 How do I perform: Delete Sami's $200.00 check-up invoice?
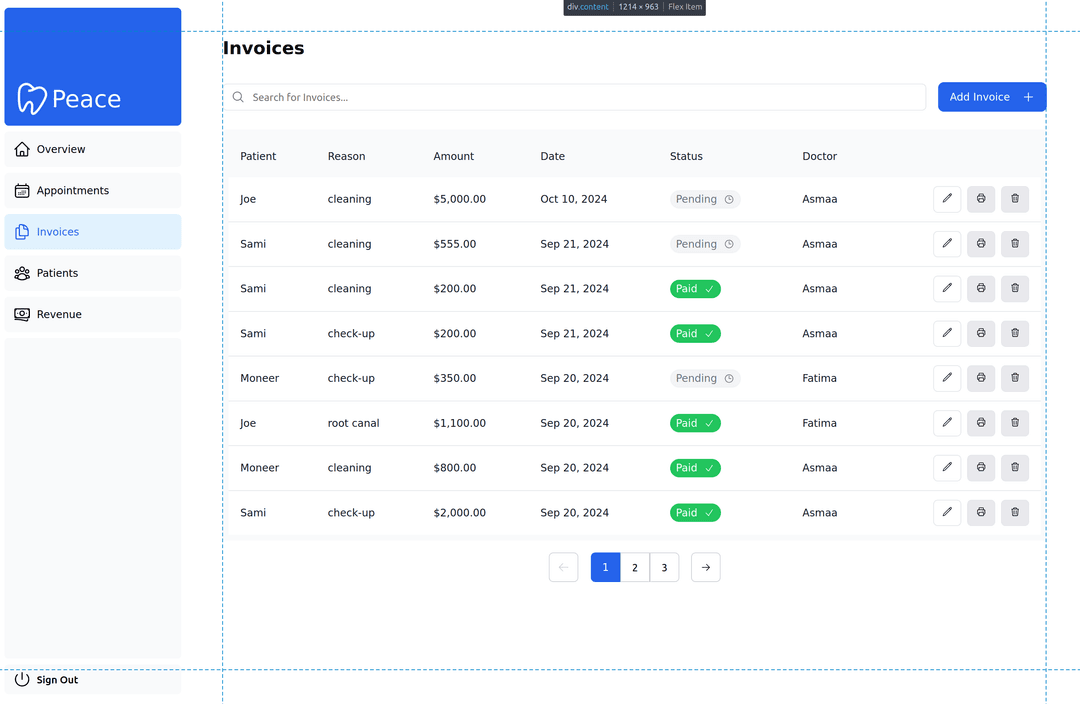point(1015,333)
